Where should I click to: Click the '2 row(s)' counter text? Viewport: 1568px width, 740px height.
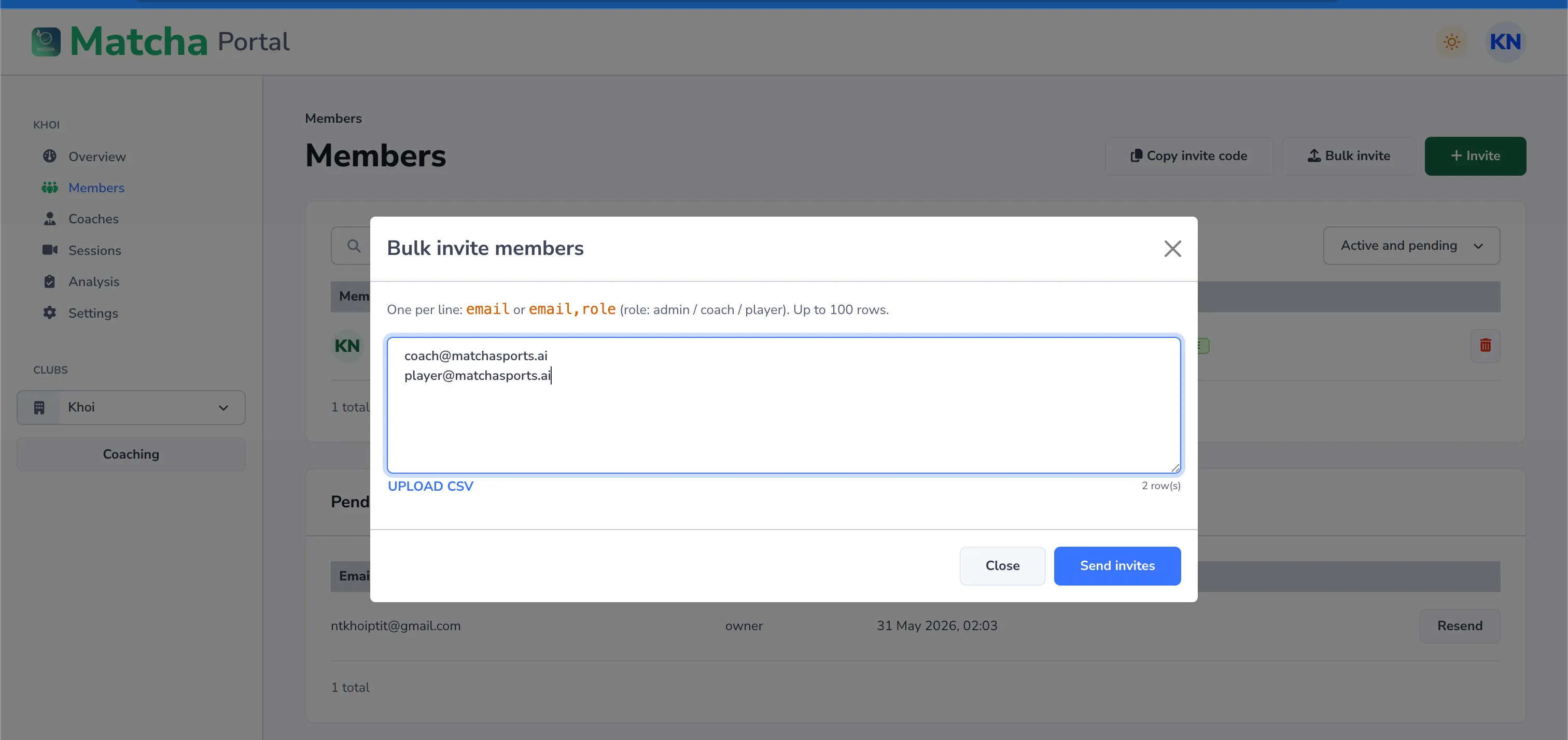(1161, 486)
